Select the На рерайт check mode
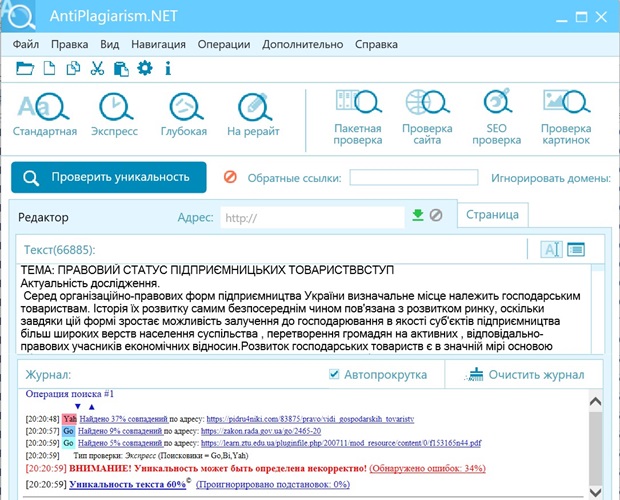The width and height of the screenshot is (620, 500). click(253, 115)
